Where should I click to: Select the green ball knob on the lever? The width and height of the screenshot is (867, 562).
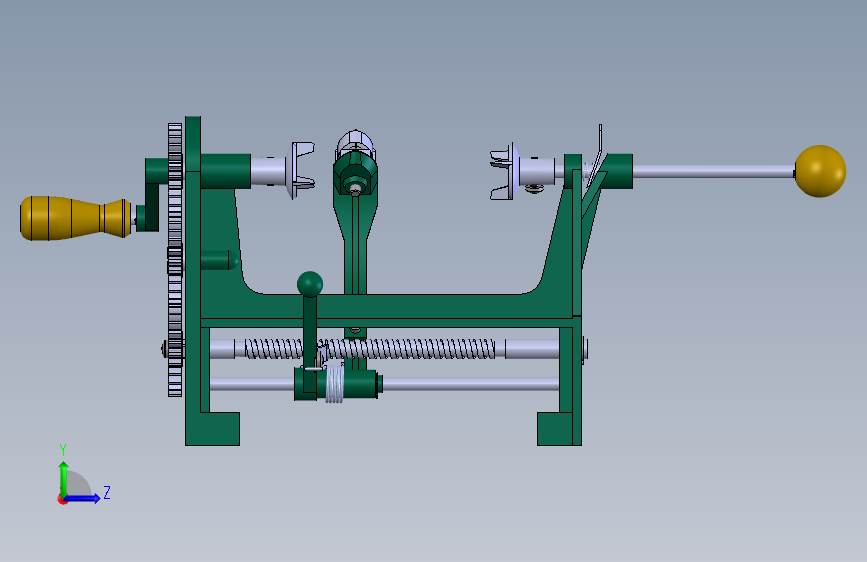[x=310, y=284]
